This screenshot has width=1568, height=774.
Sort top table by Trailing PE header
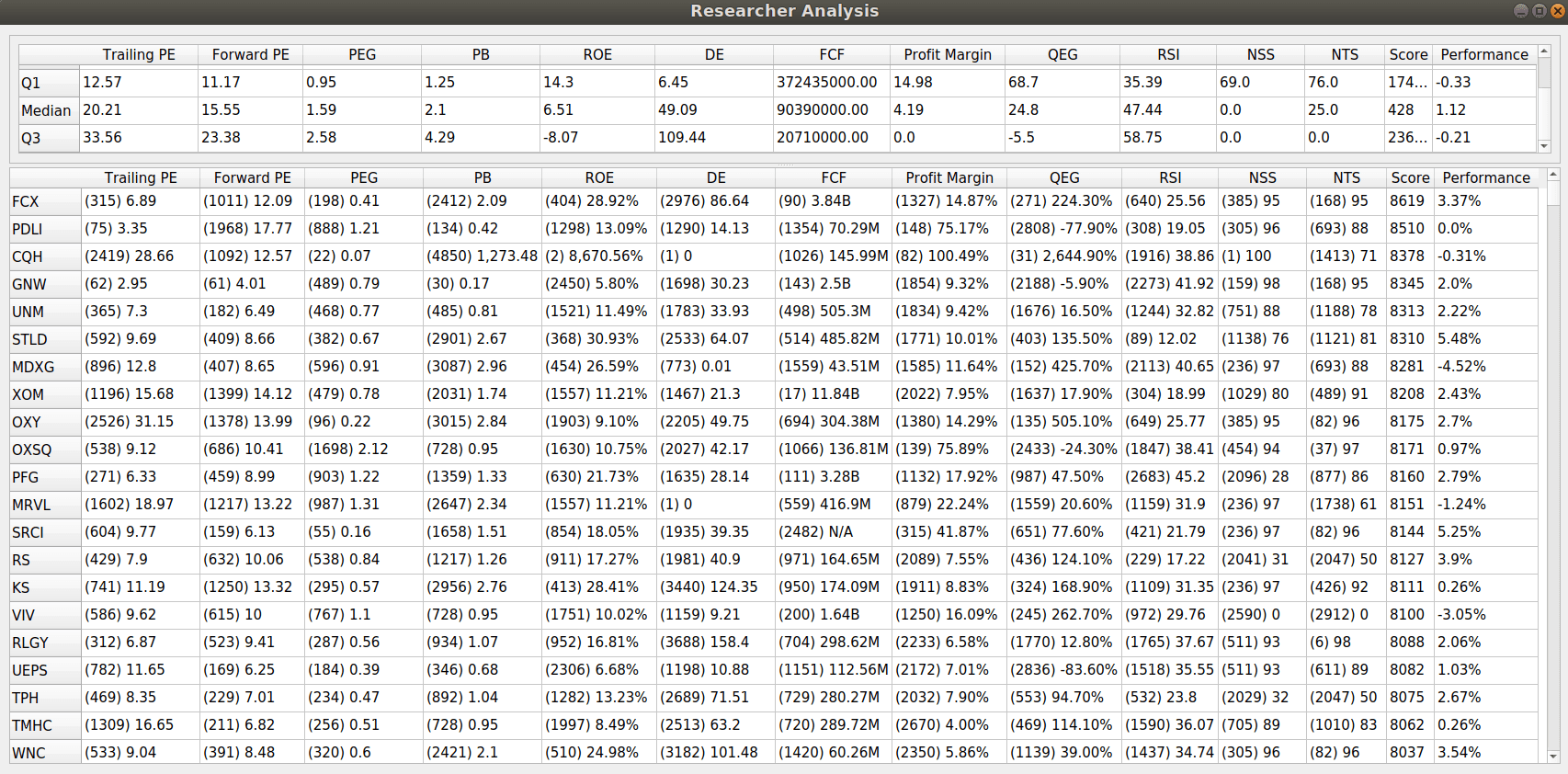click(139, 54)
